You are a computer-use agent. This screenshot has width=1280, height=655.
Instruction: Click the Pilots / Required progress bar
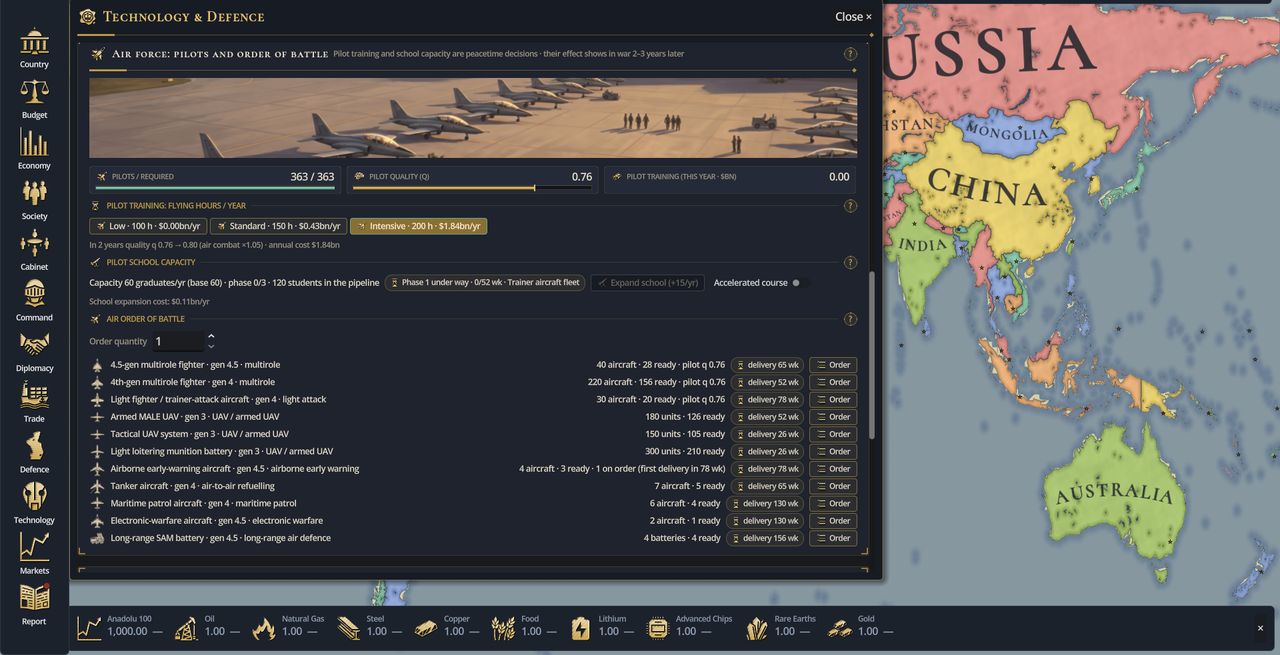coord(215,188)
